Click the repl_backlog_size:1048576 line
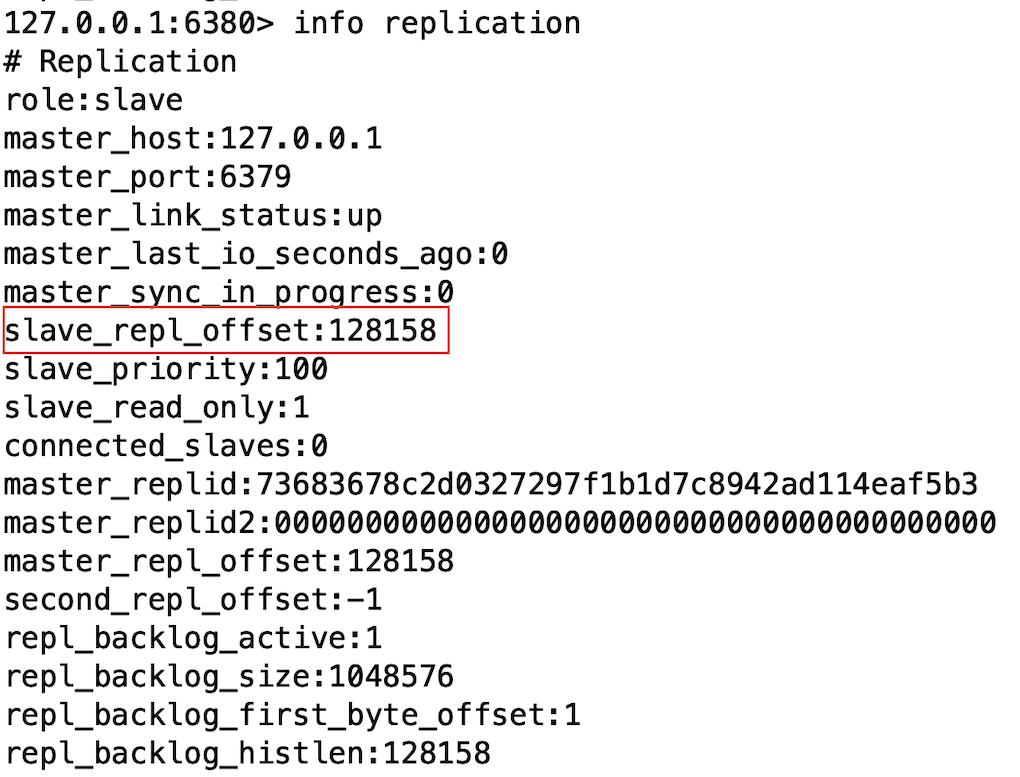 [229, 677]
